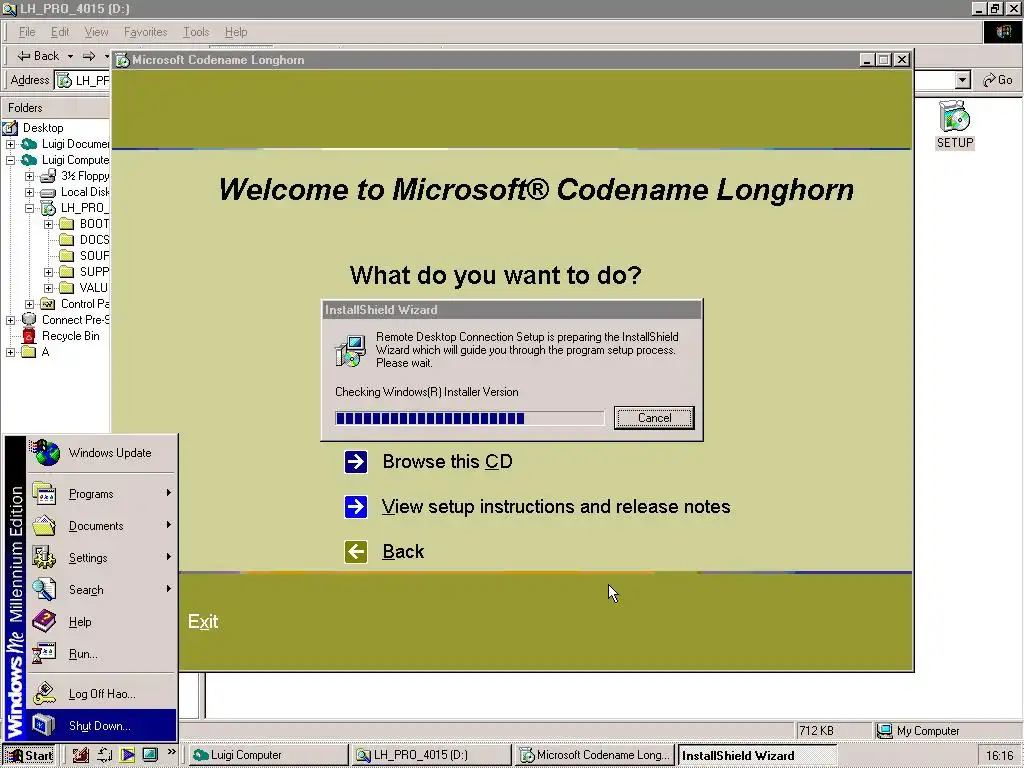Viewport: 1024px width, 768px height.
Task: Select Desktop in Folders tree
Action: pyautogui.click(x=43, y=128)
